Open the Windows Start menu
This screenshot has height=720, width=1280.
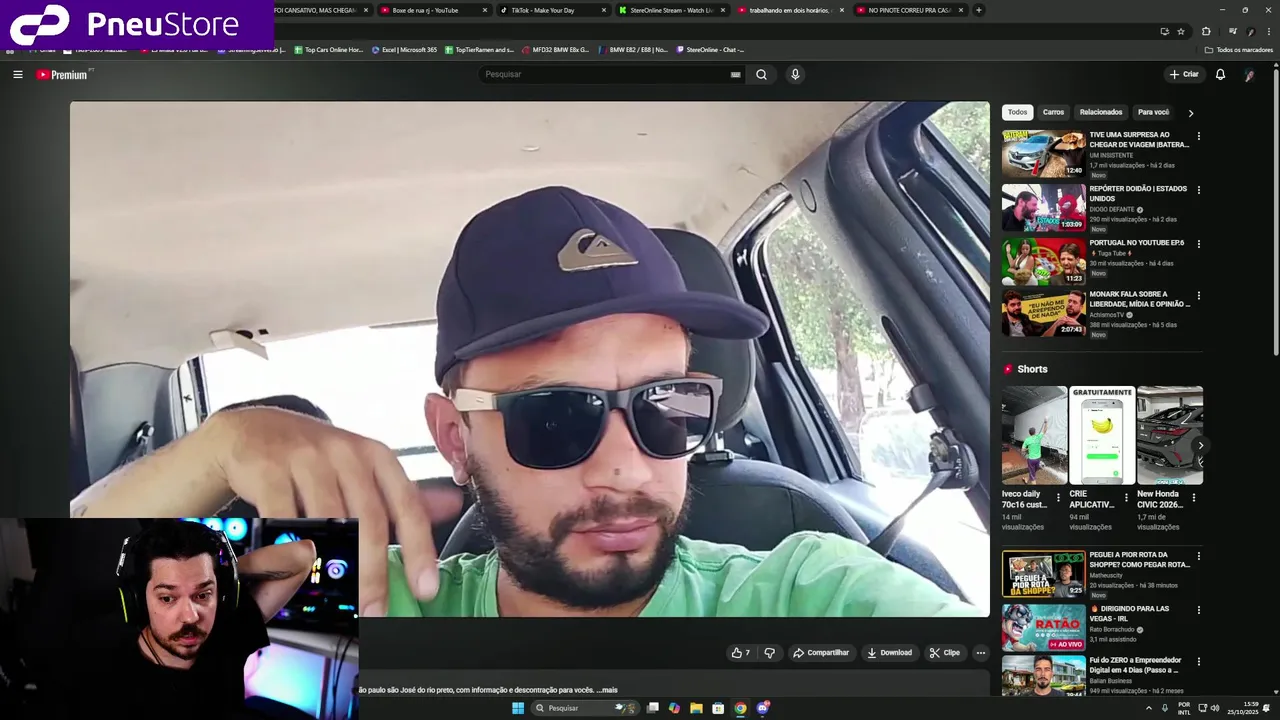coord(518,708)
